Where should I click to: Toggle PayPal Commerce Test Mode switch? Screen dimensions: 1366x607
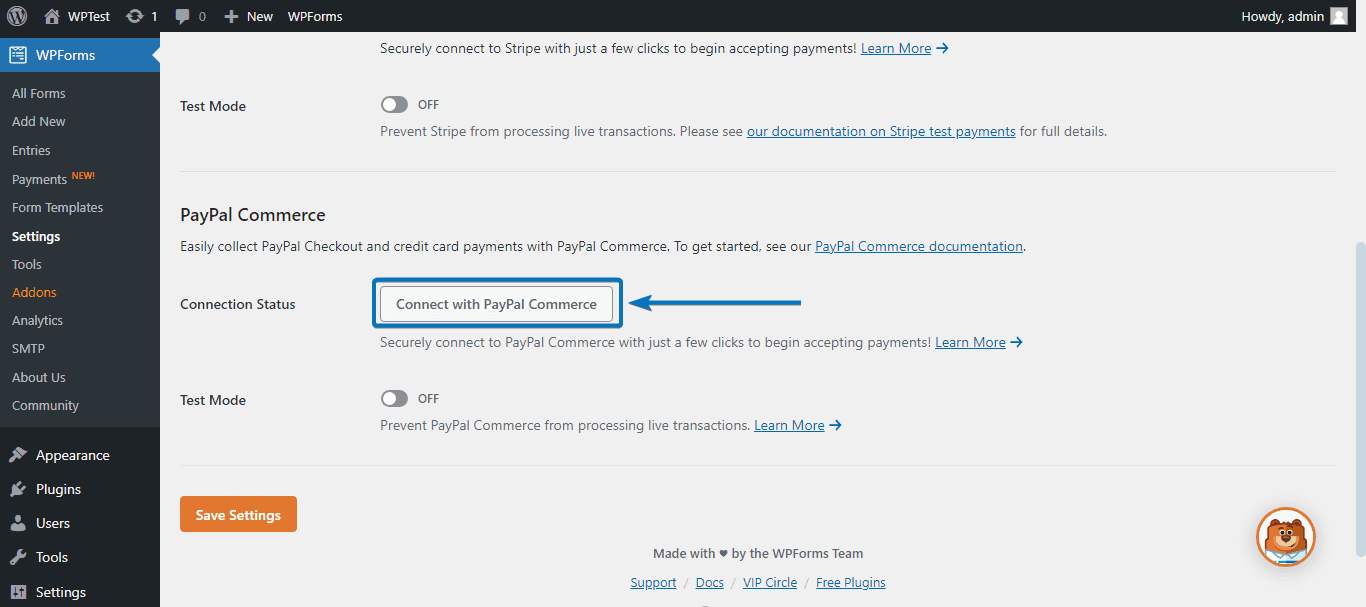394,399
